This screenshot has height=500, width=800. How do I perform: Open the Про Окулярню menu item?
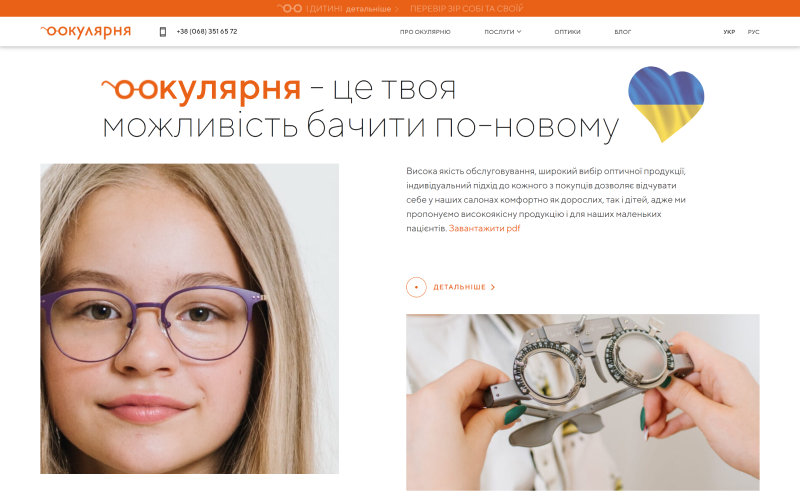(425, 32)
